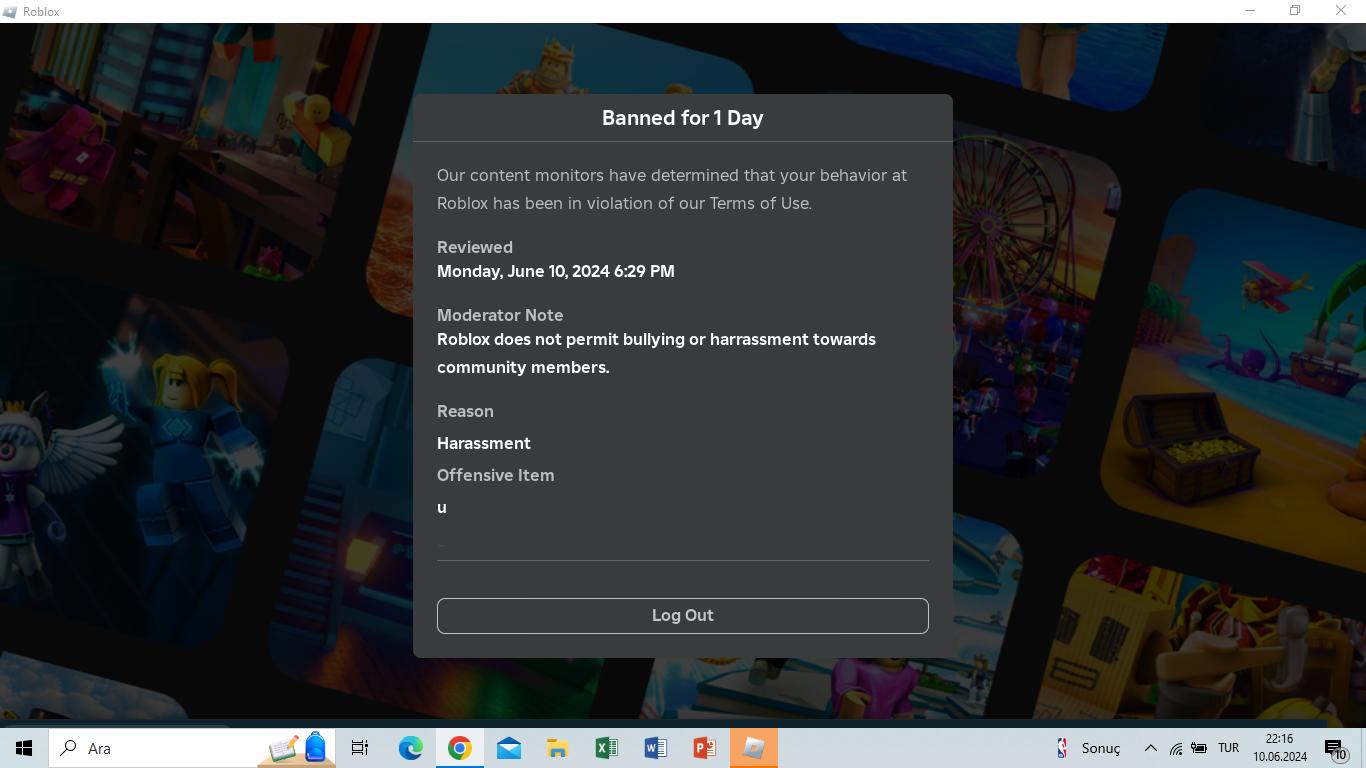The image size is (1366, 768).
Task: Click the Roblox icon in the taskbar
Action: point(753,748)
